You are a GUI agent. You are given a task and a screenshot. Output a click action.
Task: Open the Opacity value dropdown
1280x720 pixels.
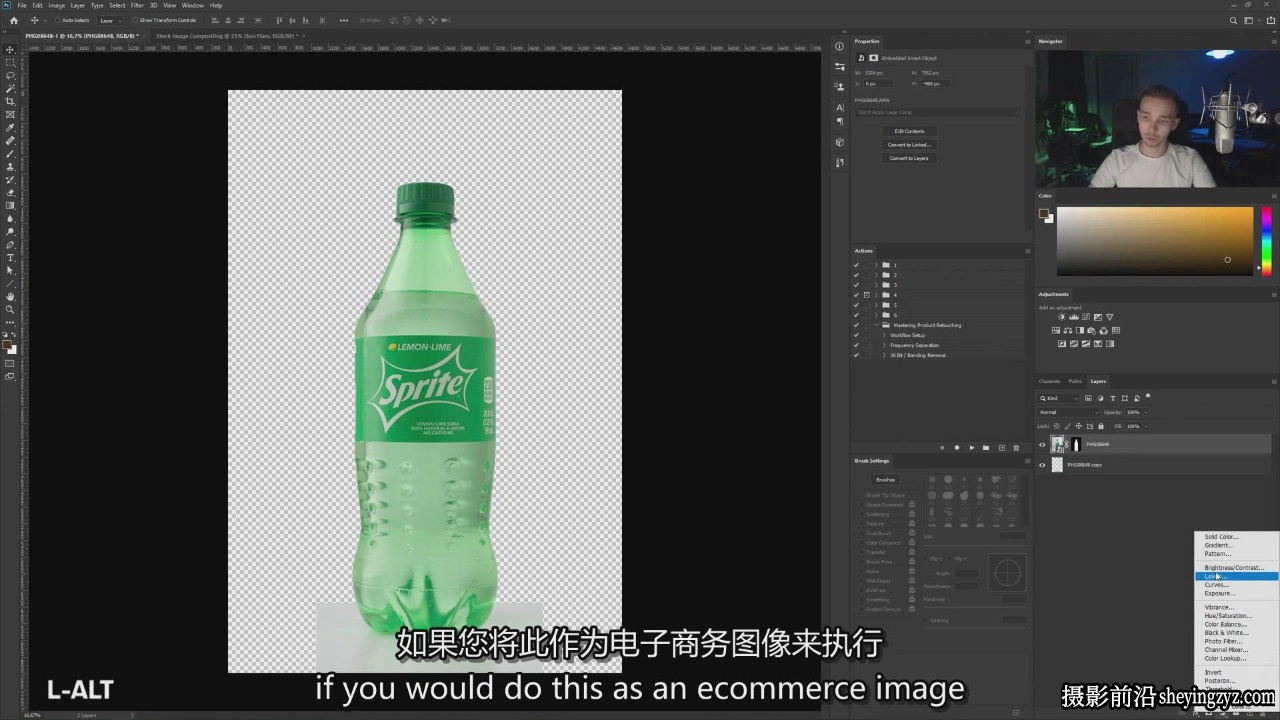[x=1145, y=412]
